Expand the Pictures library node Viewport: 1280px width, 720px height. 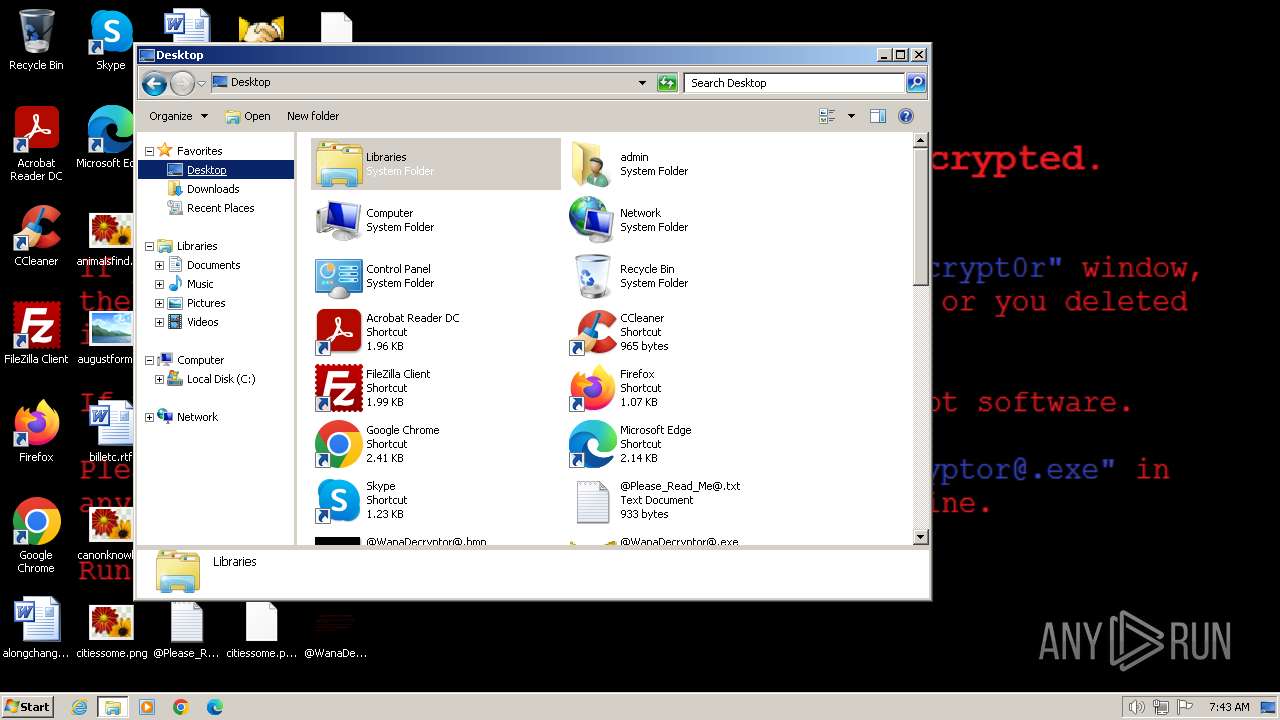coord(159,303)
